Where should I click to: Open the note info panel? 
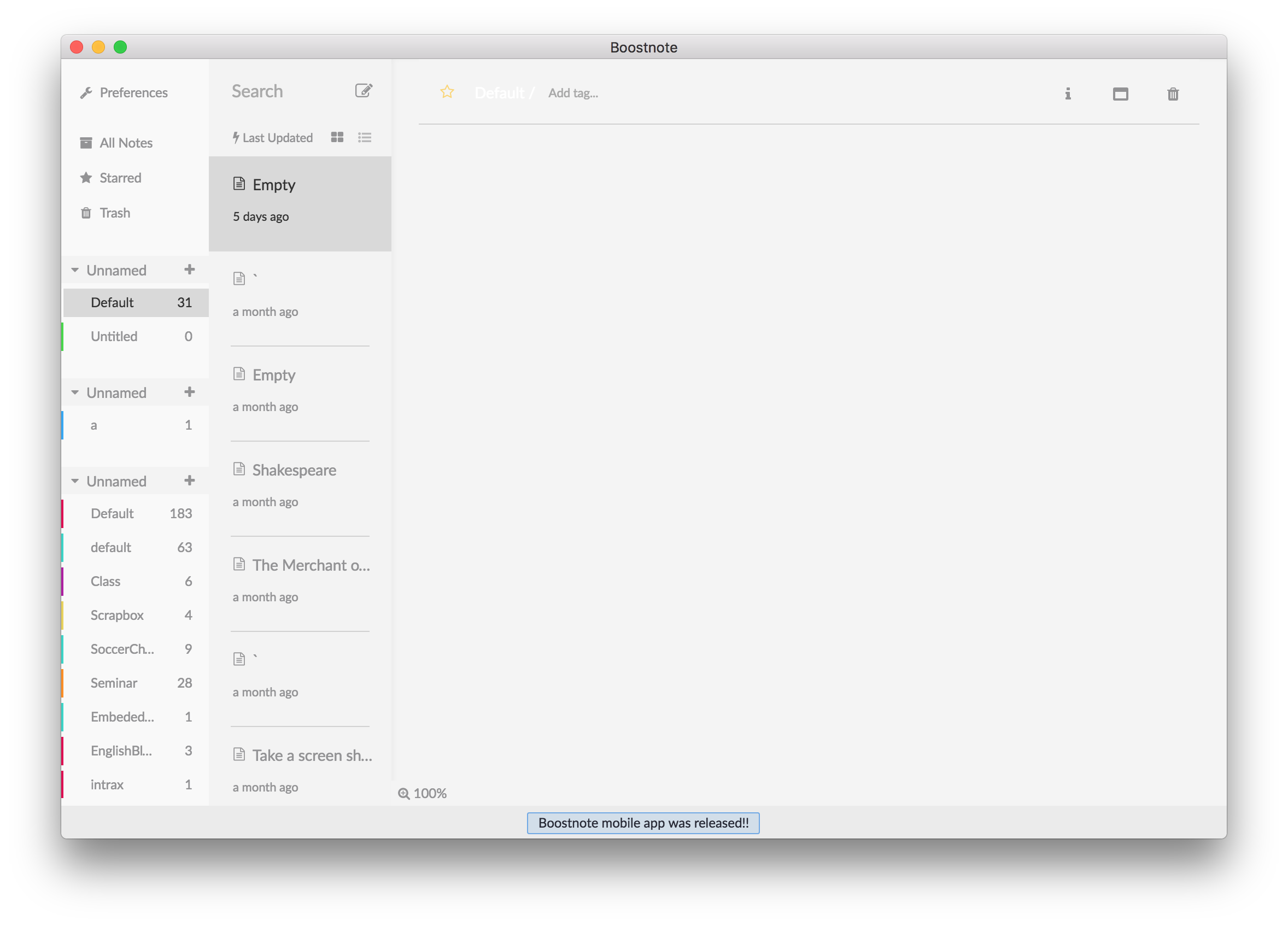click(x=1068, y=93)
